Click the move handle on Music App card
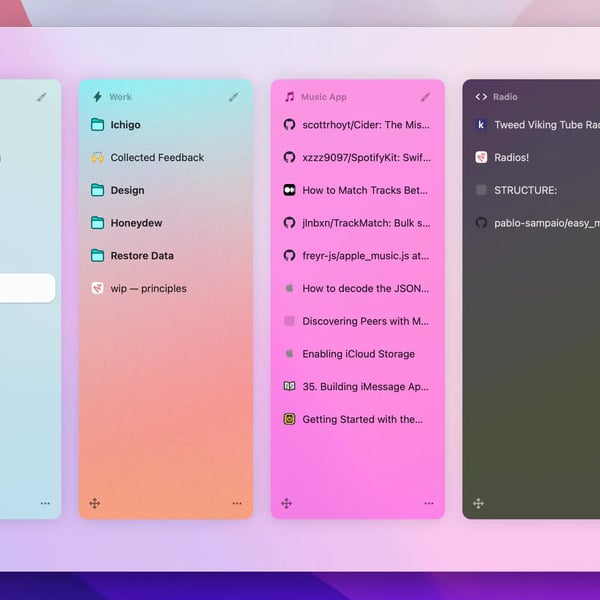The height and width of the screenshot is (600, 600). [x=287, y=503]
